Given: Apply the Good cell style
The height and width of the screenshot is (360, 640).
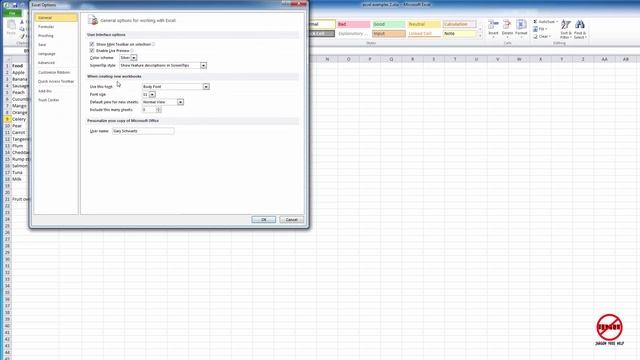Looking at the screenshot, I should coord(389,24).
